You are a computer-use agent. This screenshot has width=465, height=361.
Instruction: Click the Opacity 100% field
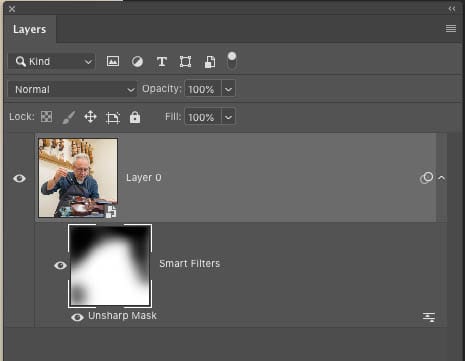tap(203, 89)
